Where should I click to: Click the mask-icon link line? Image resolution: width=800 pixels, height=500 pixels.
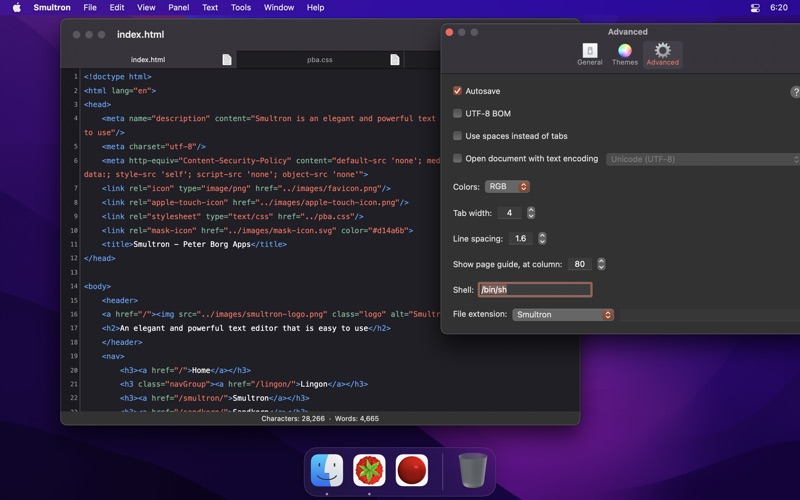[x=257, y=230]
